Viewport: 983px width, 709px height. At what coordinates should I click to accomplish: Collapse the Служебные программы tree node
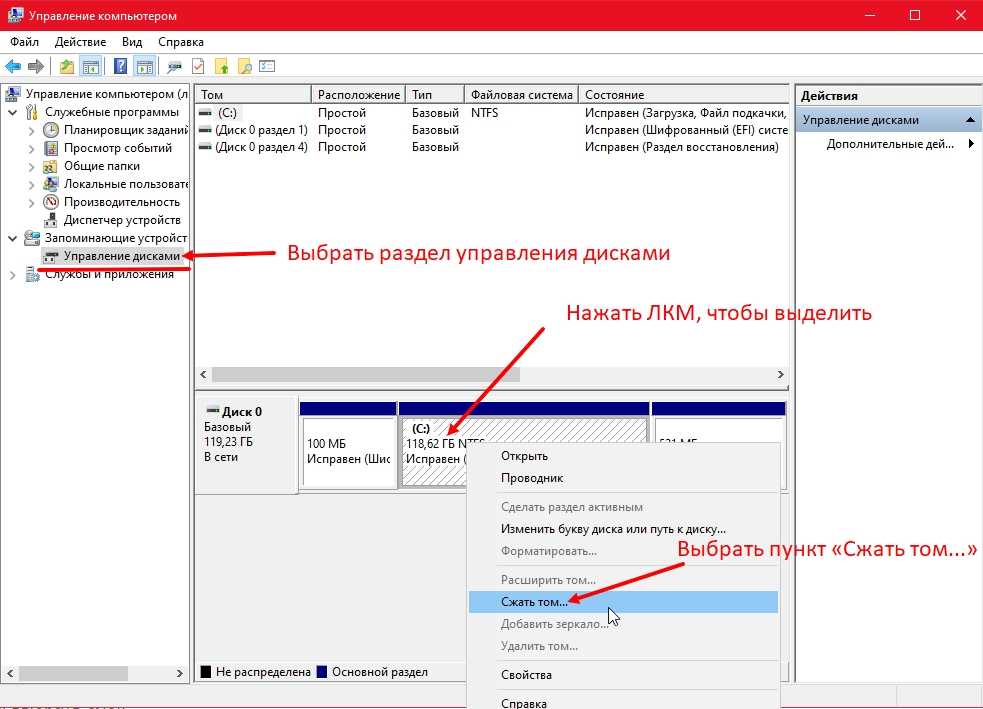[13, 112]
